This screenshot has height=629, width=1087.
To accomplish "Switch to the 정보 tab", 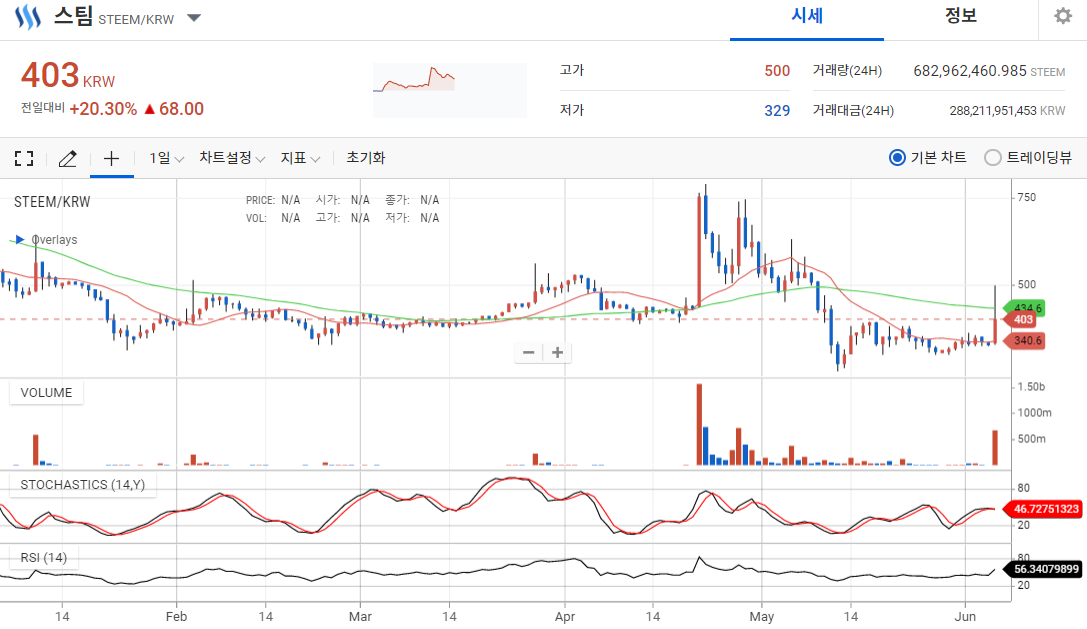I will [961, 16].
